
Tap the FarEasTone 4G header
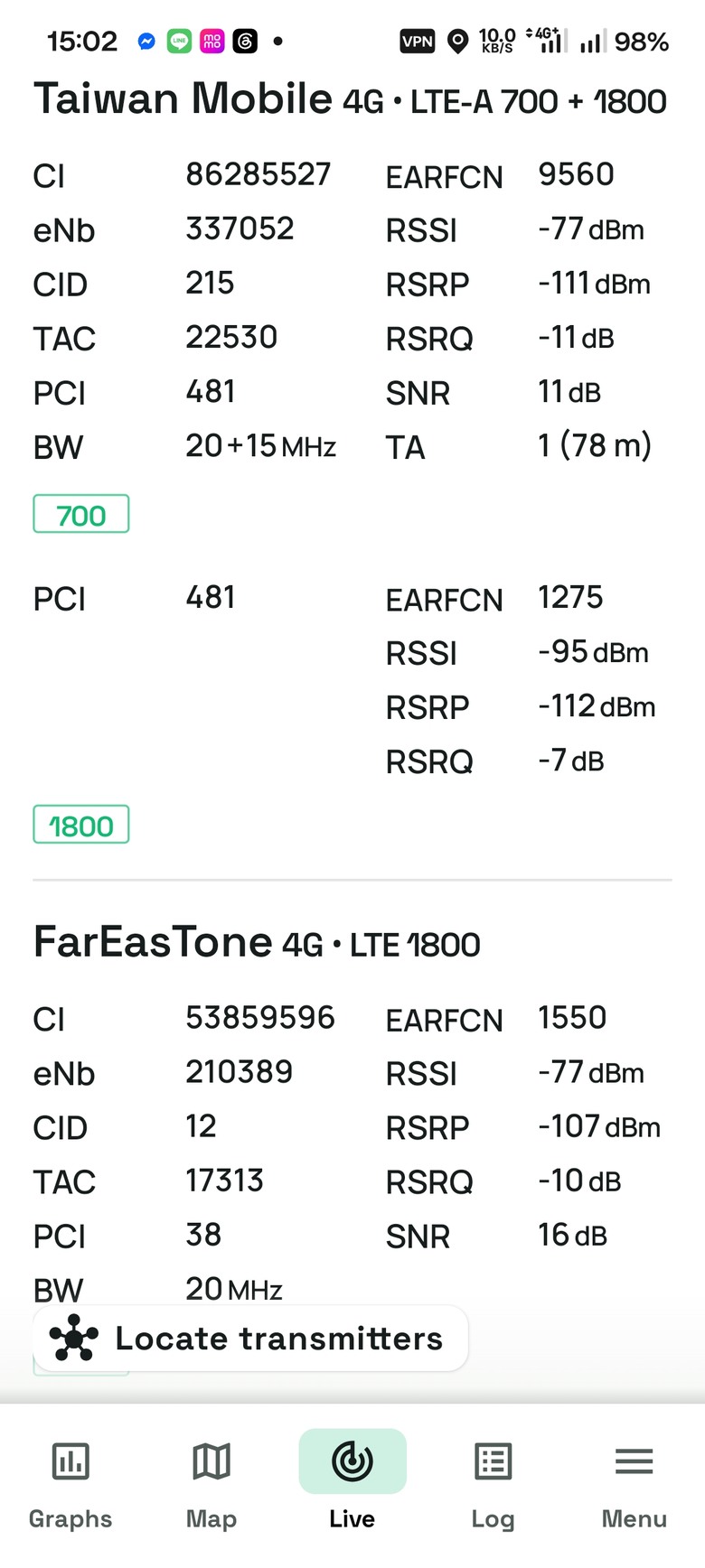pyautogui.click(x=257, y=943)
